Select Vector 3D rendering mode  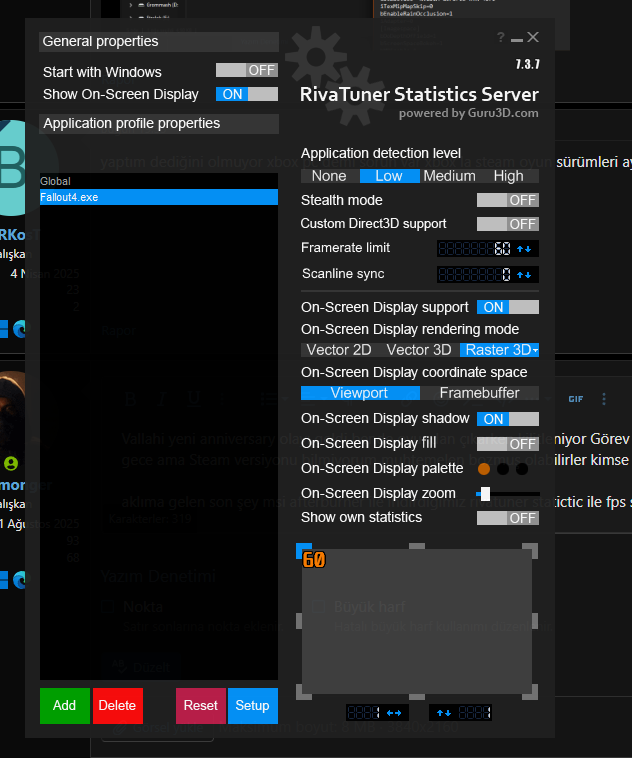(419, 350)
